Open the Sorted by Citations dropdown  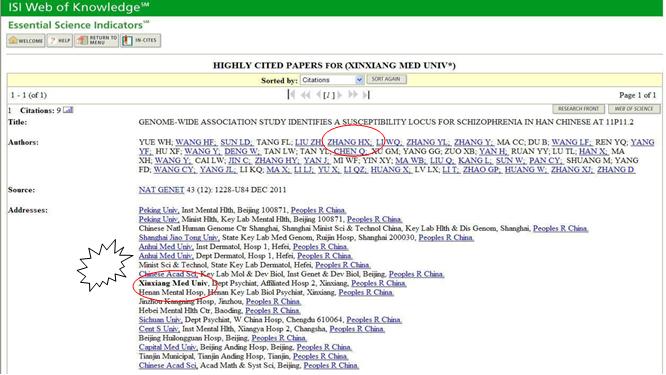coord(332,80)
